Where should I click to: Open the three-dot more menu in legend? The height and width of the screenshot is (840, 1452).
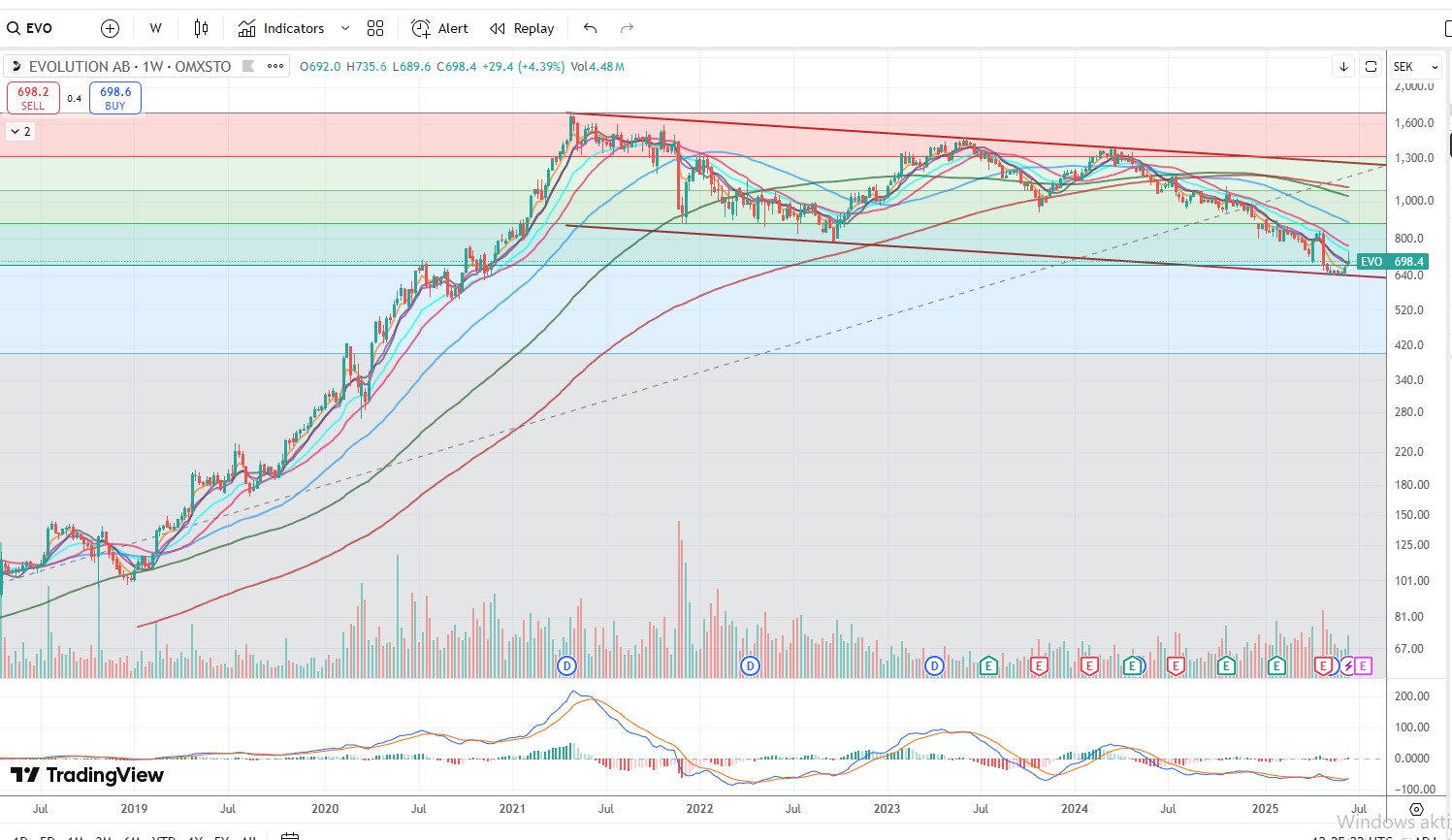pos(275,66)
